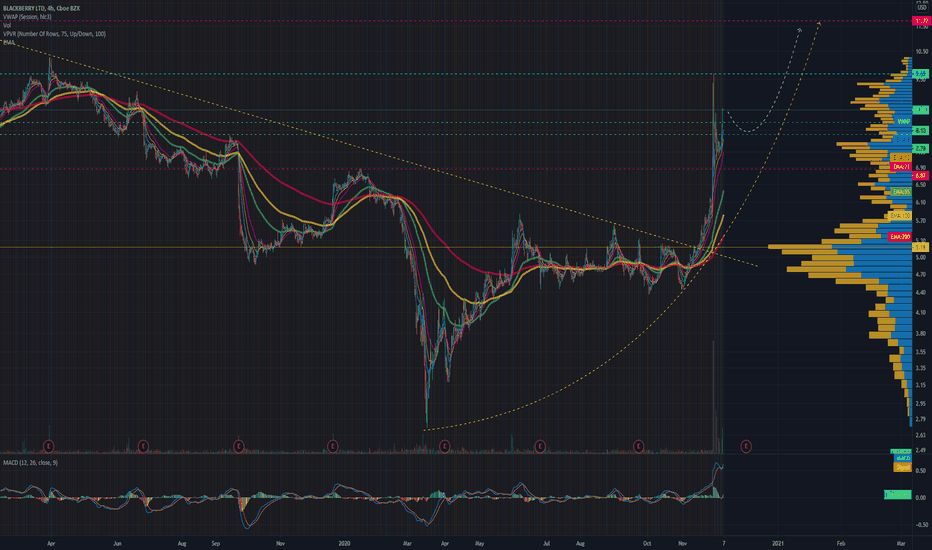
Task: Click the Oct label on time axis
Action: (x=647, y=543)
